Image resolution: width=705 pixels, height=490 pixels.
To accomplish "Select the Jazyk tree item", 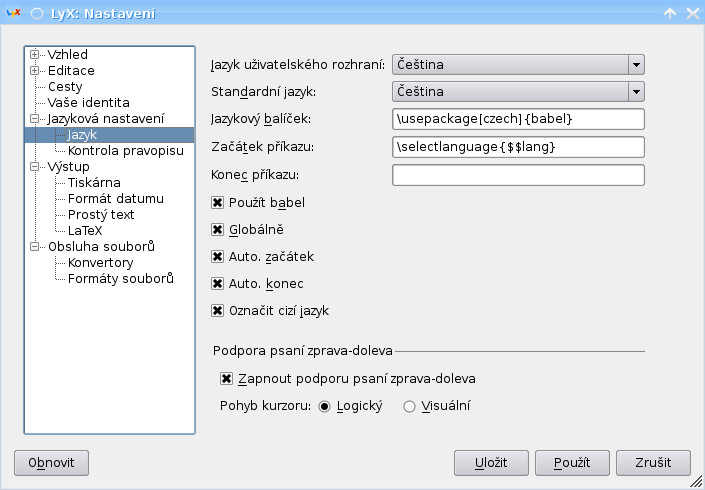I will [x=82, y=135].
